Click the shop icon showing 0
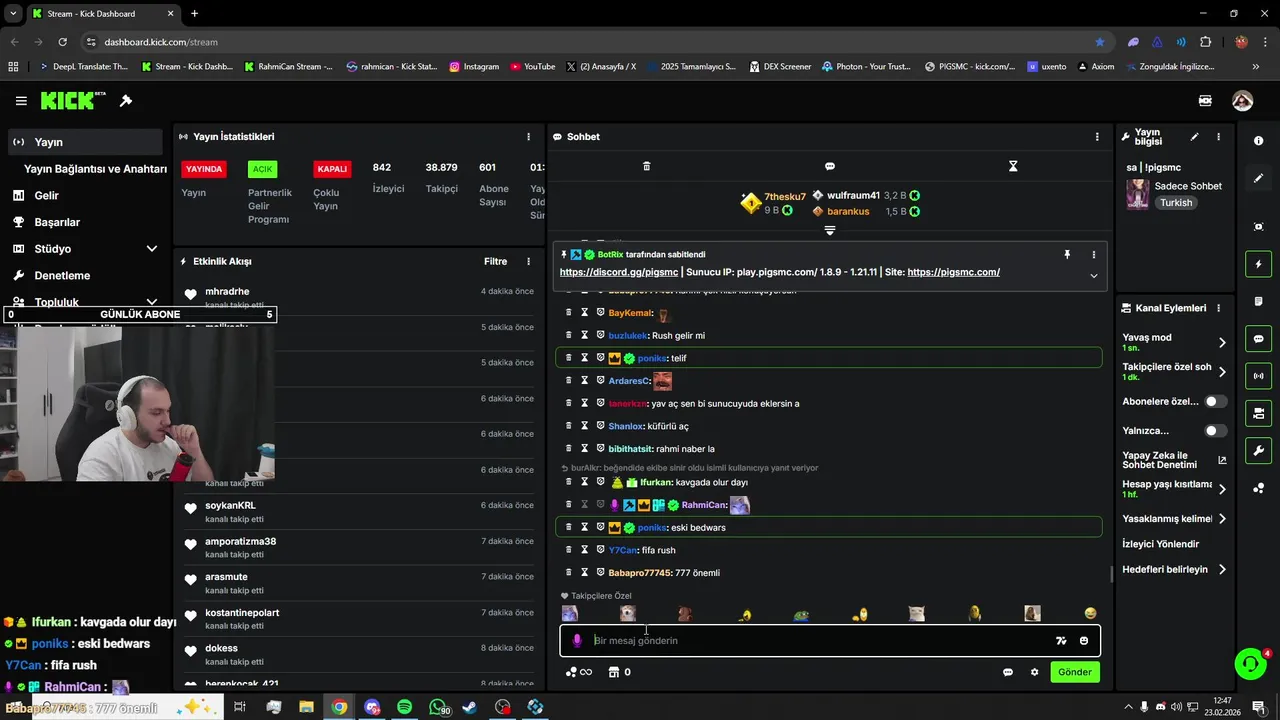 [x=619, y=672]
